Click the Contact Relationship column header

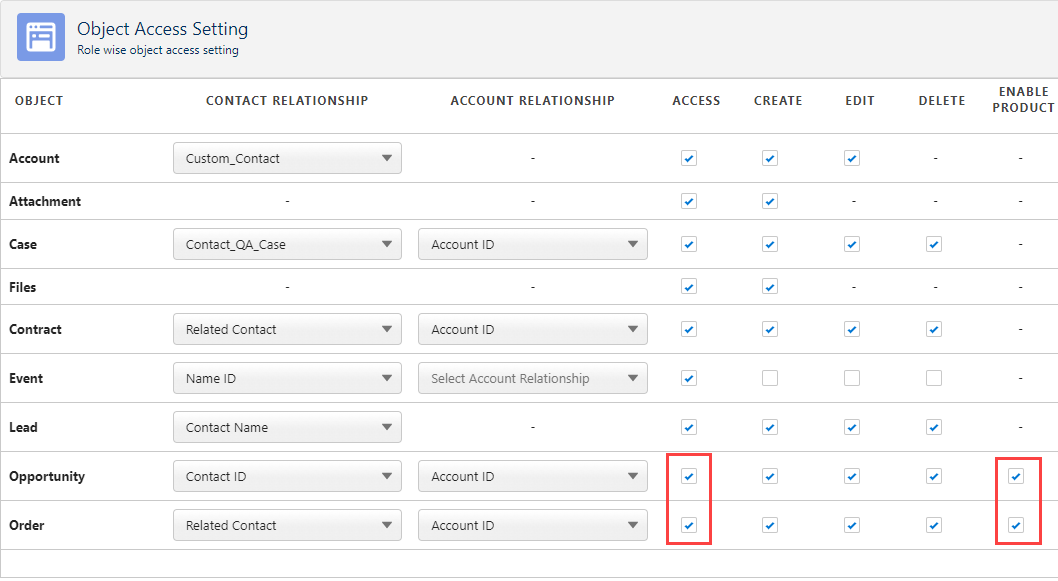[x=287, y=100]
